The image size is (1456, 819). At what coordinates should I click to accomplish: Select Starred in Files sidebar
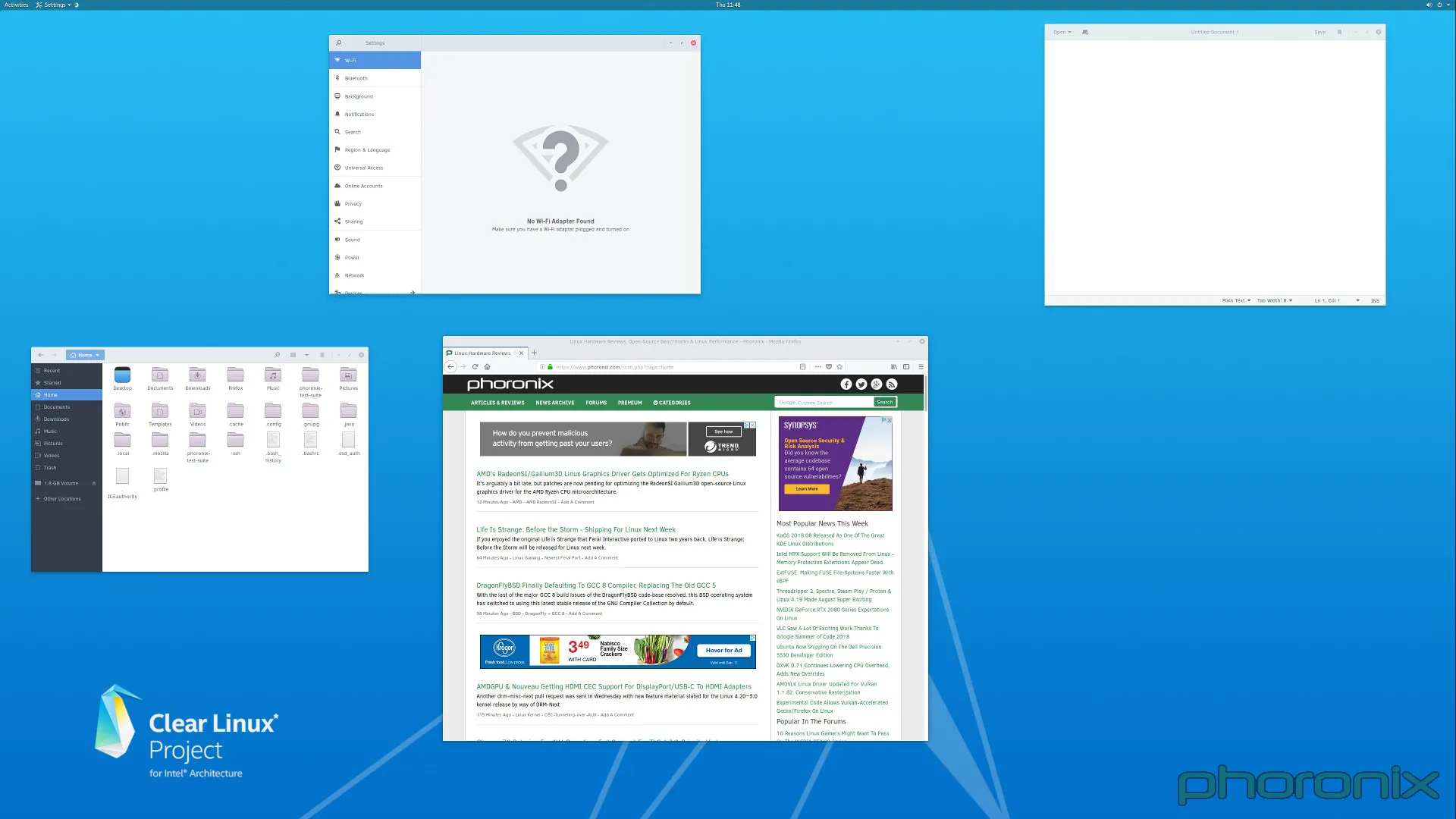point(67,383)
